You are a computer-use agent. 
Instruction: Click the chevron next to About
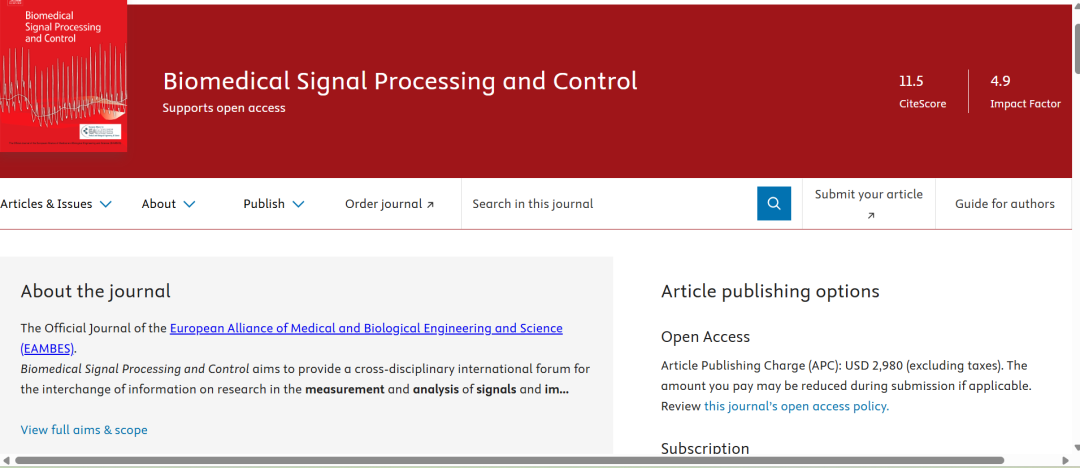pyautogui.click(x=189, y=204)
